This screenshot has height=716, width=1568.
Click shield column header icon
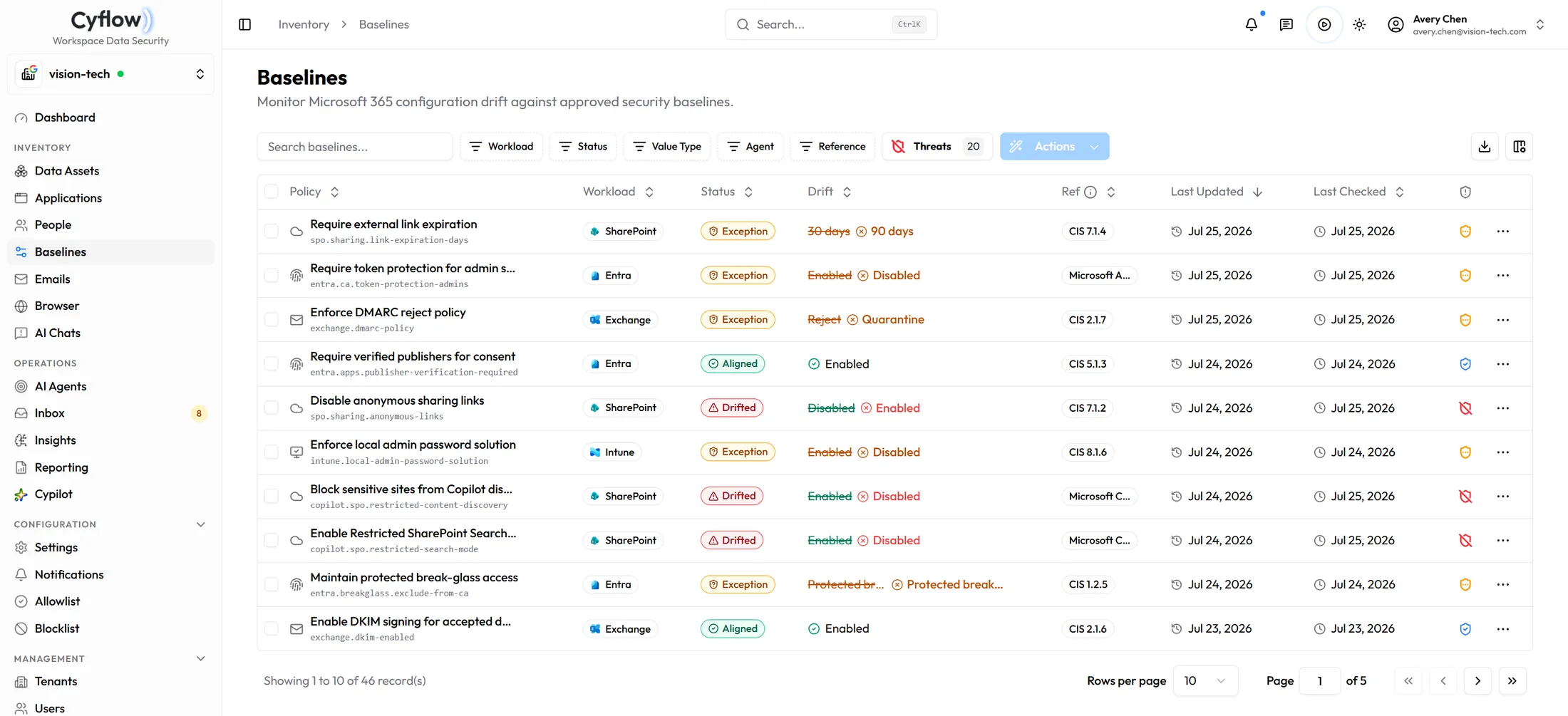coord(1465,192)
